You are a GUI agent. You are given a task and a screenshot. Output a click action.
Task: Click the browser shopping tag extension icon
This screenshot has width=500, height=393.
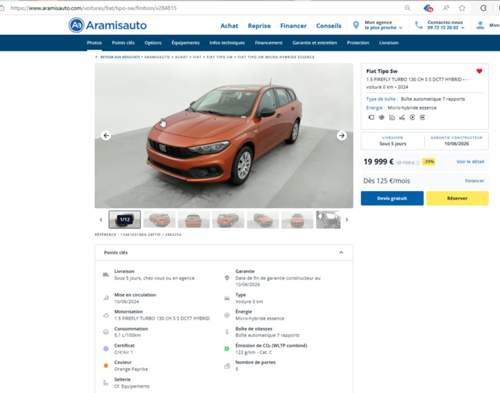(x=428, y=8)
